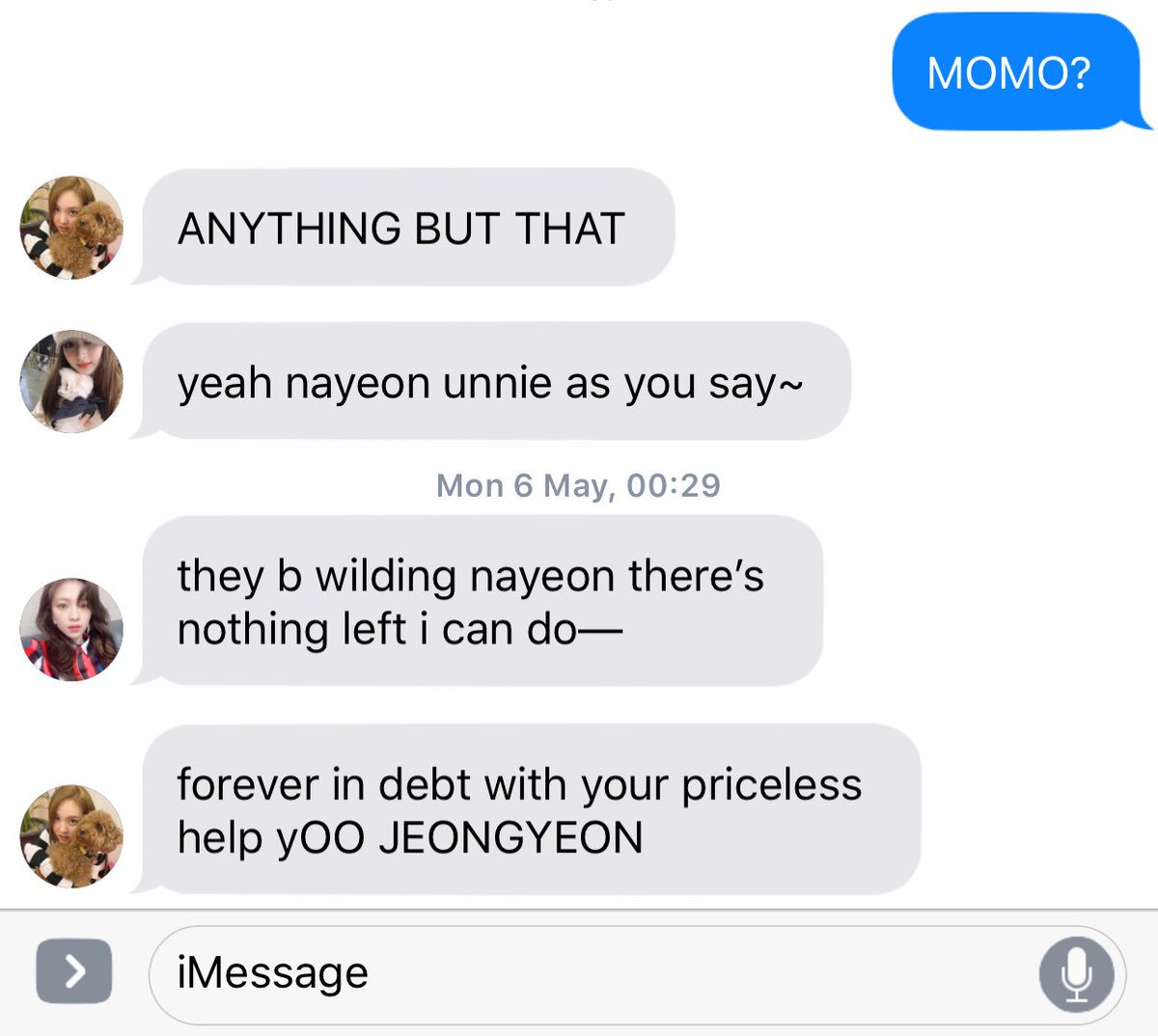1158x1036 pixels.
Task: Tap the word priceless in last bubble
Action: pyautogui.click(x=772, y=785)
